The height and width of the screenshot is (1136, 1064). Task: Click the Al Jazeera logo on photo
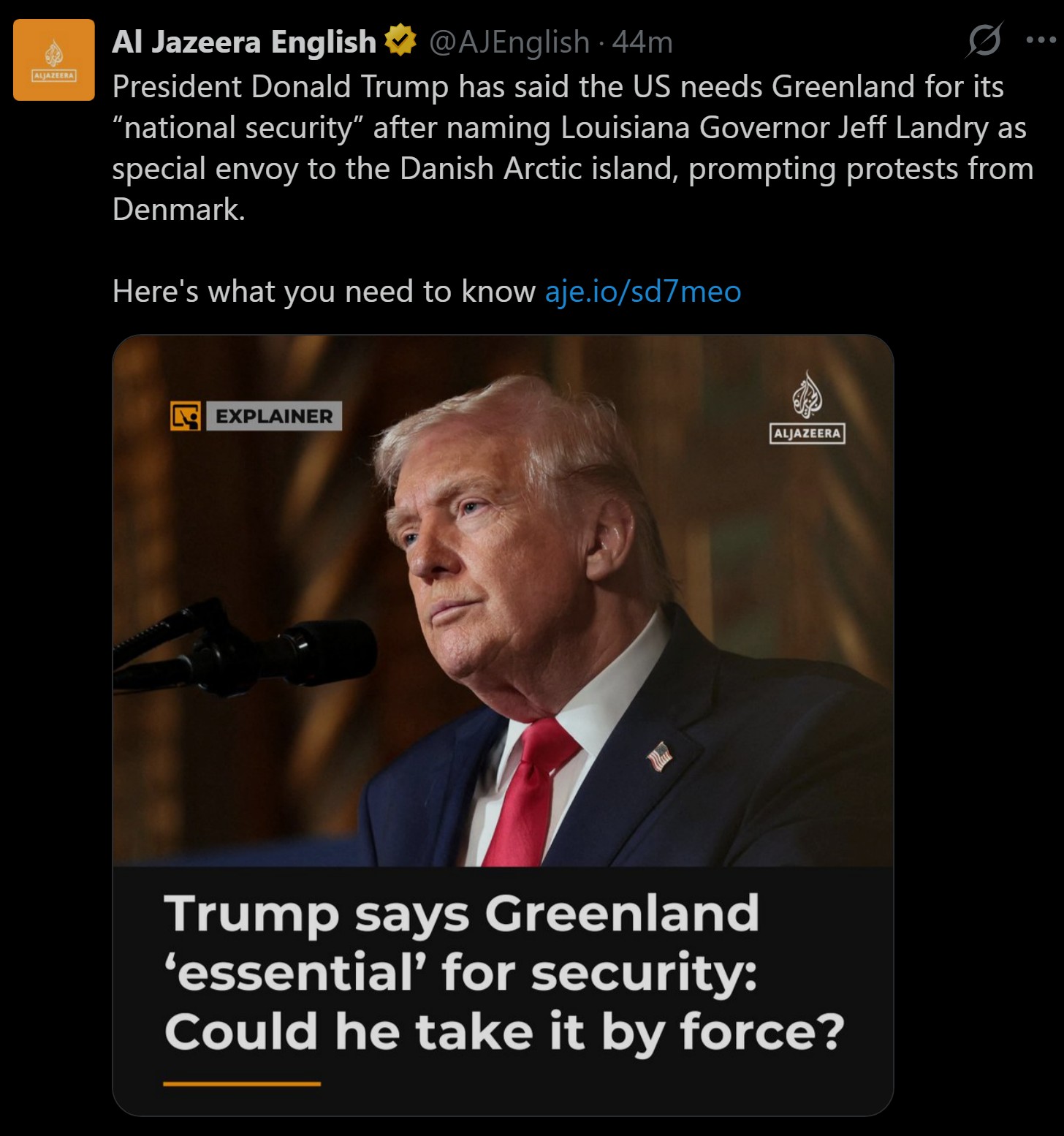coord(807,407)
